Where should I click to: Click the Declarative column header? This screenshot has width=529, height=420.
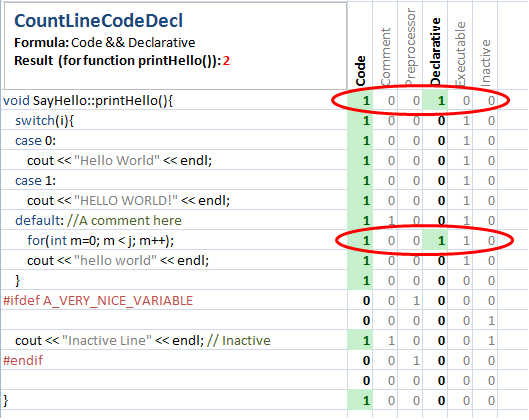pos(435,52)
